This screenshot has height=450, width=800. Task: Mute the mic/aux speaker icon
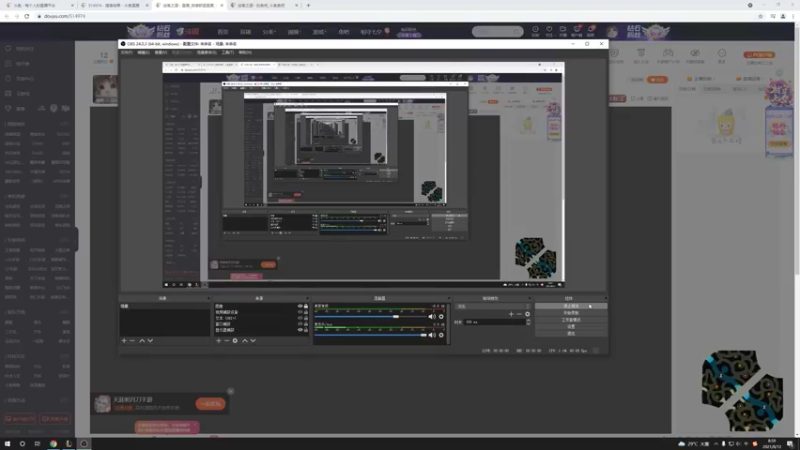coord(433,335)
